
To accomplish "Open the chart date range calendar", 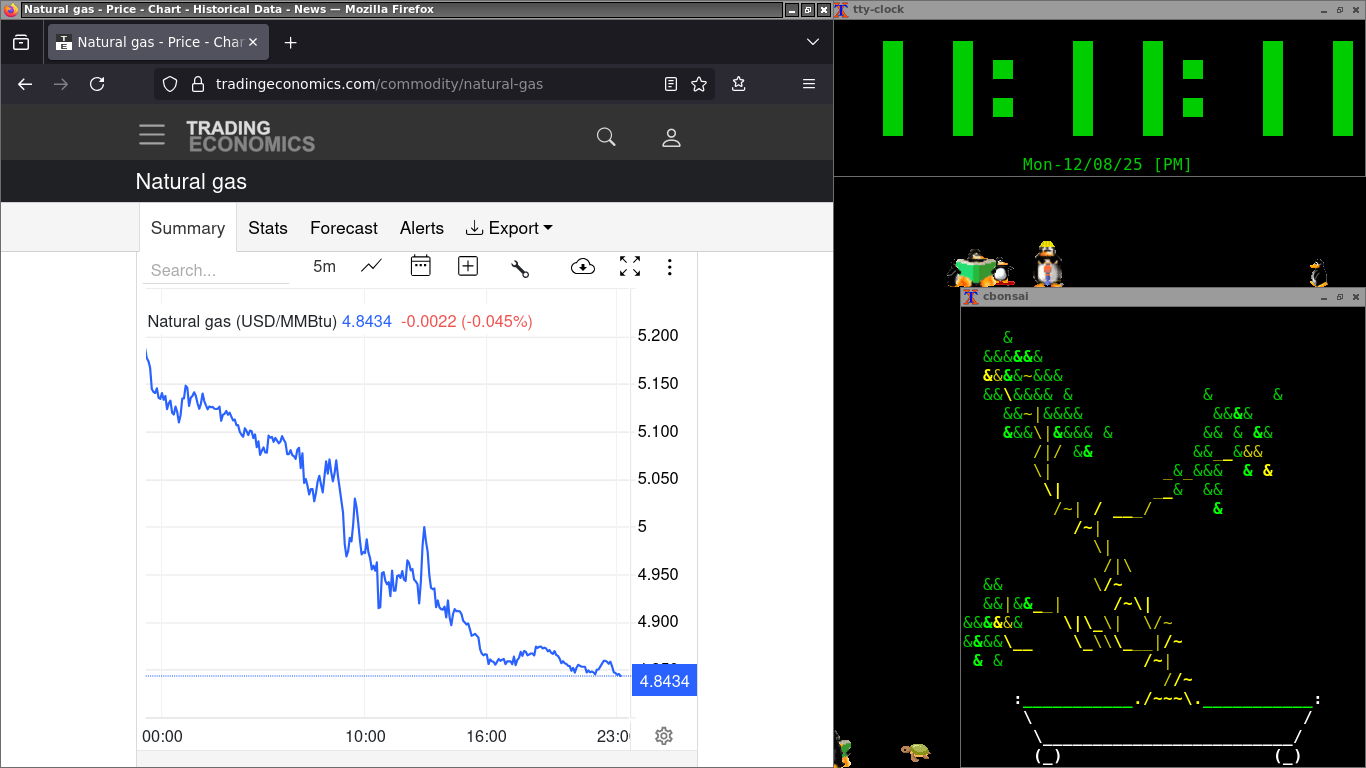I will tap(421, 266).
